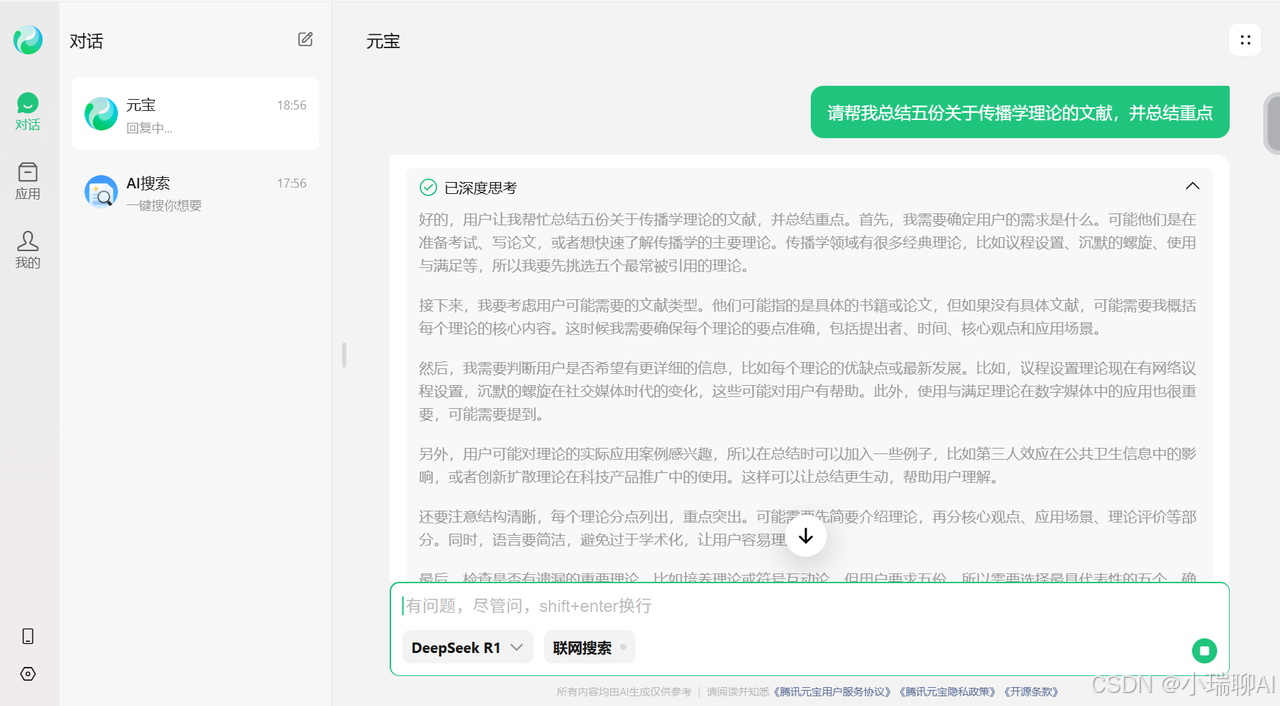Click the message input field 有问题，尽管问
The width and height of the screenshot is (1280, 706).
coord(809,606)
